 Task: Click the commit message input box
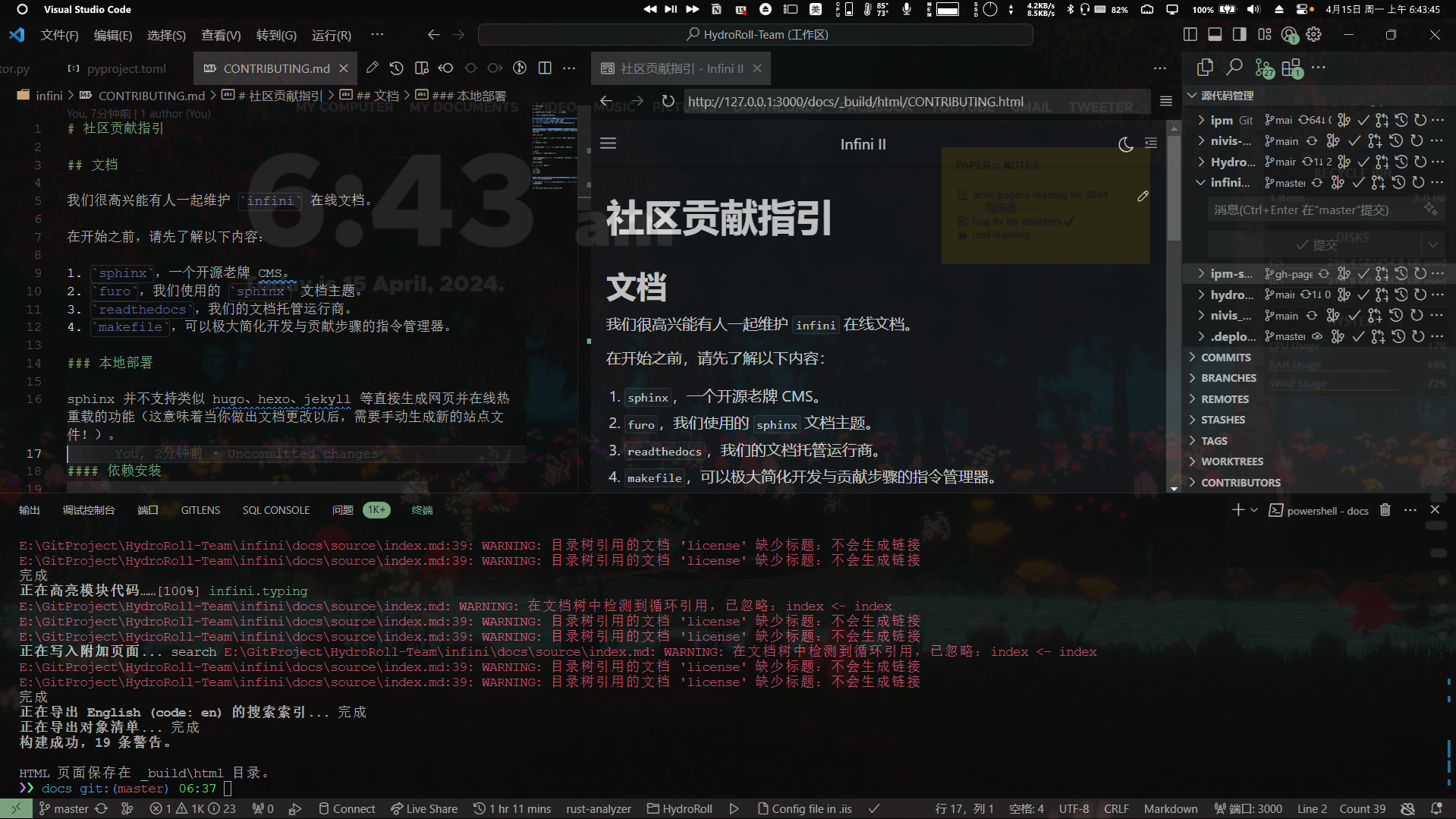(x=1316, y=210)
